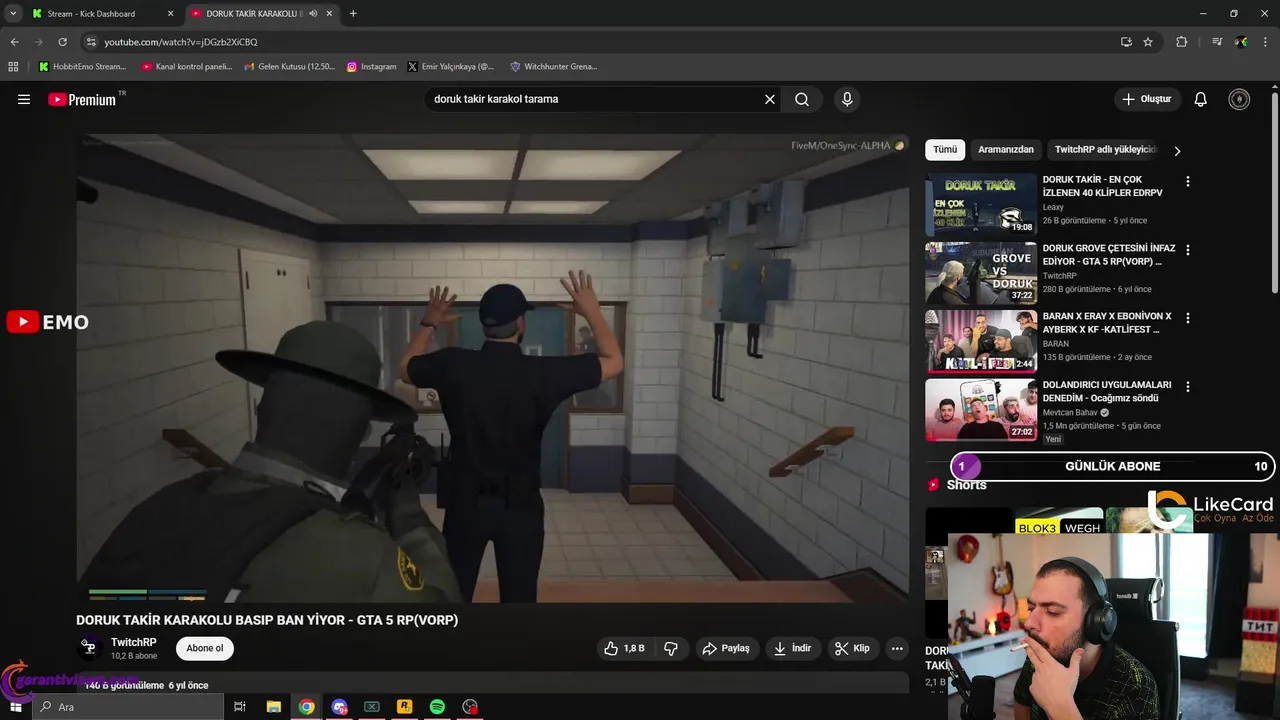Click install/cast icon in address bar
The height and width of the screenshot is (720, 1280).
pyautogui.click(x=1126, y=42)
